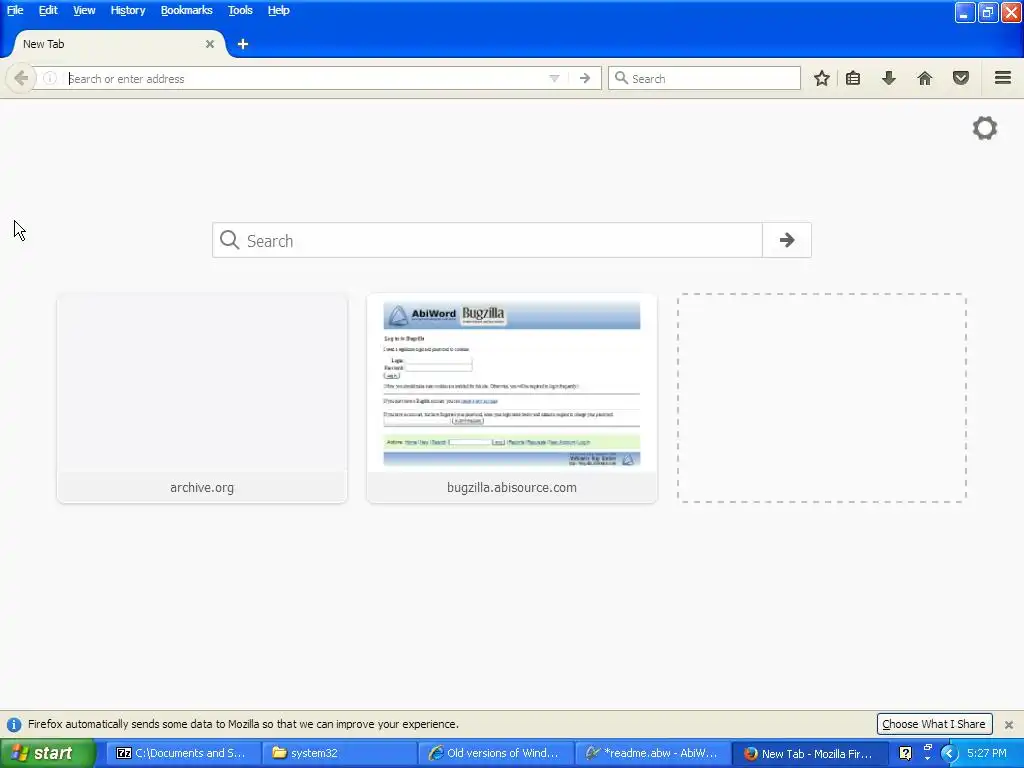
Task: Open the File menu
Action: (15, 10)
